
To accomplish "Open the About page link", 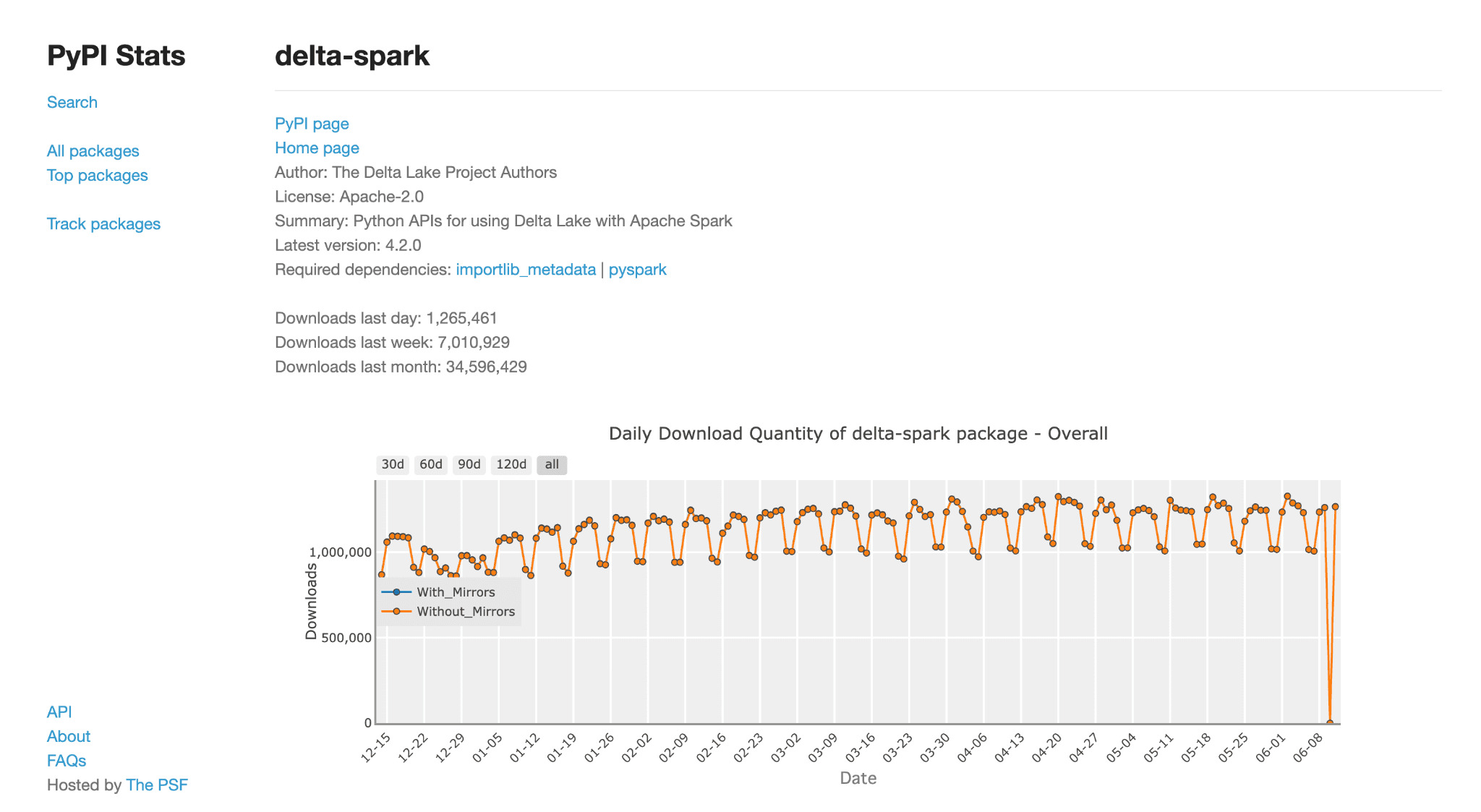I will [69, 737].
